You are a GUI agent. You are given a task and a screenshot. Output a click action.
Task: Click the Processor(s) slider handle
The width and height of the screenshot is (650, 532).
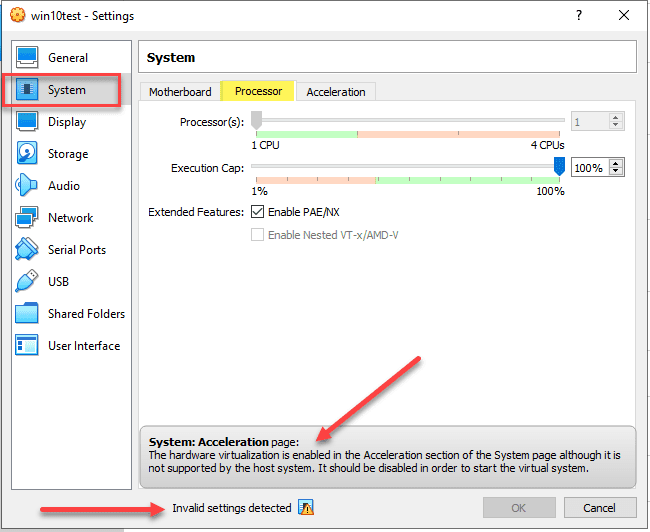[257, 120]
